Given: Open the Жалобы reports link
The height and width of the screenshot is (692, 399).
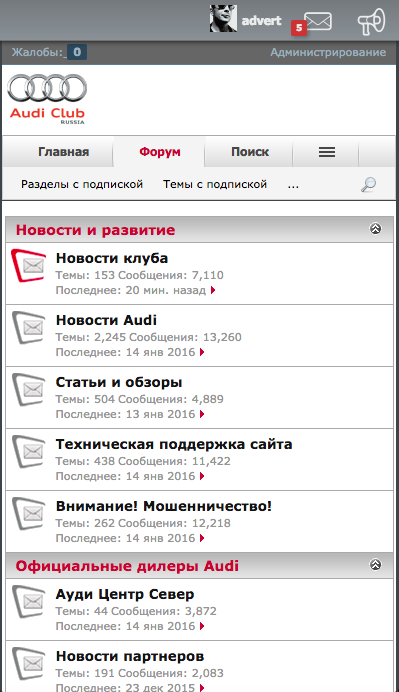Looking at the screenshot, I should [38, 53].
